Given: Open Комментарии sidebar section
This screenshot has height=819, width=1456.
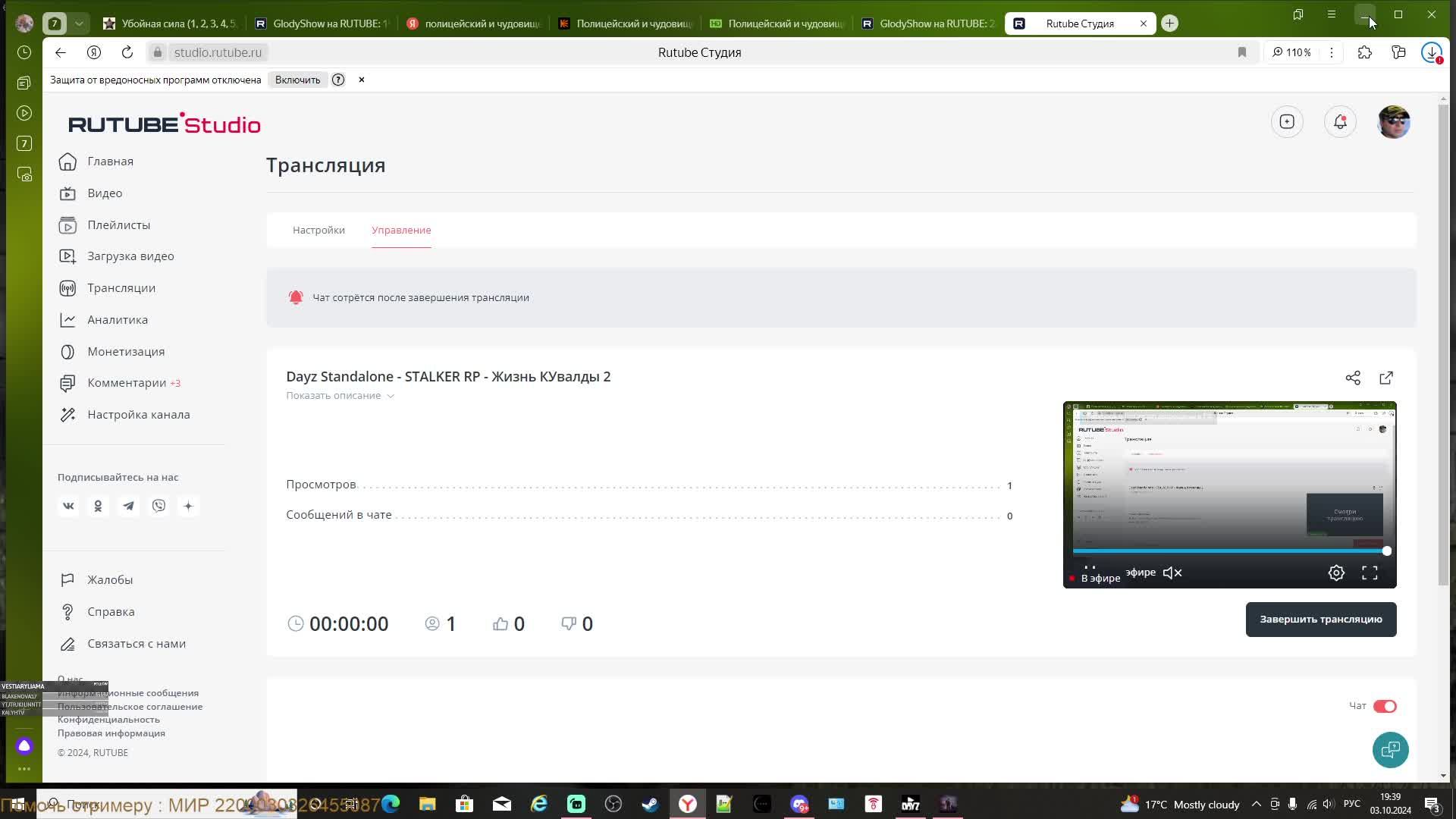Looking at the screenshot, I should (120, 383).
